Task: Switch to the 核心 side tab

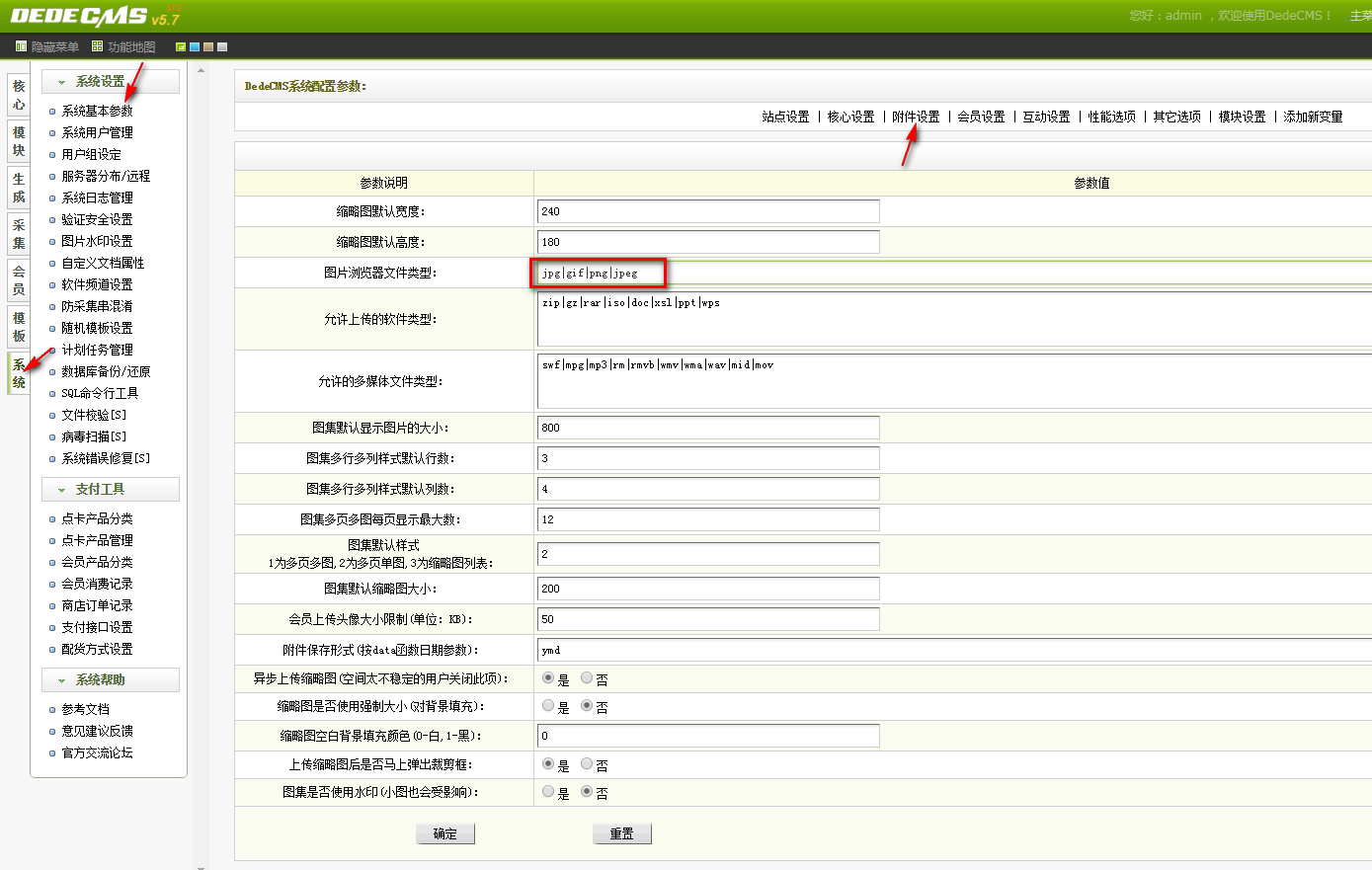Action: click(x=19, y=95)
